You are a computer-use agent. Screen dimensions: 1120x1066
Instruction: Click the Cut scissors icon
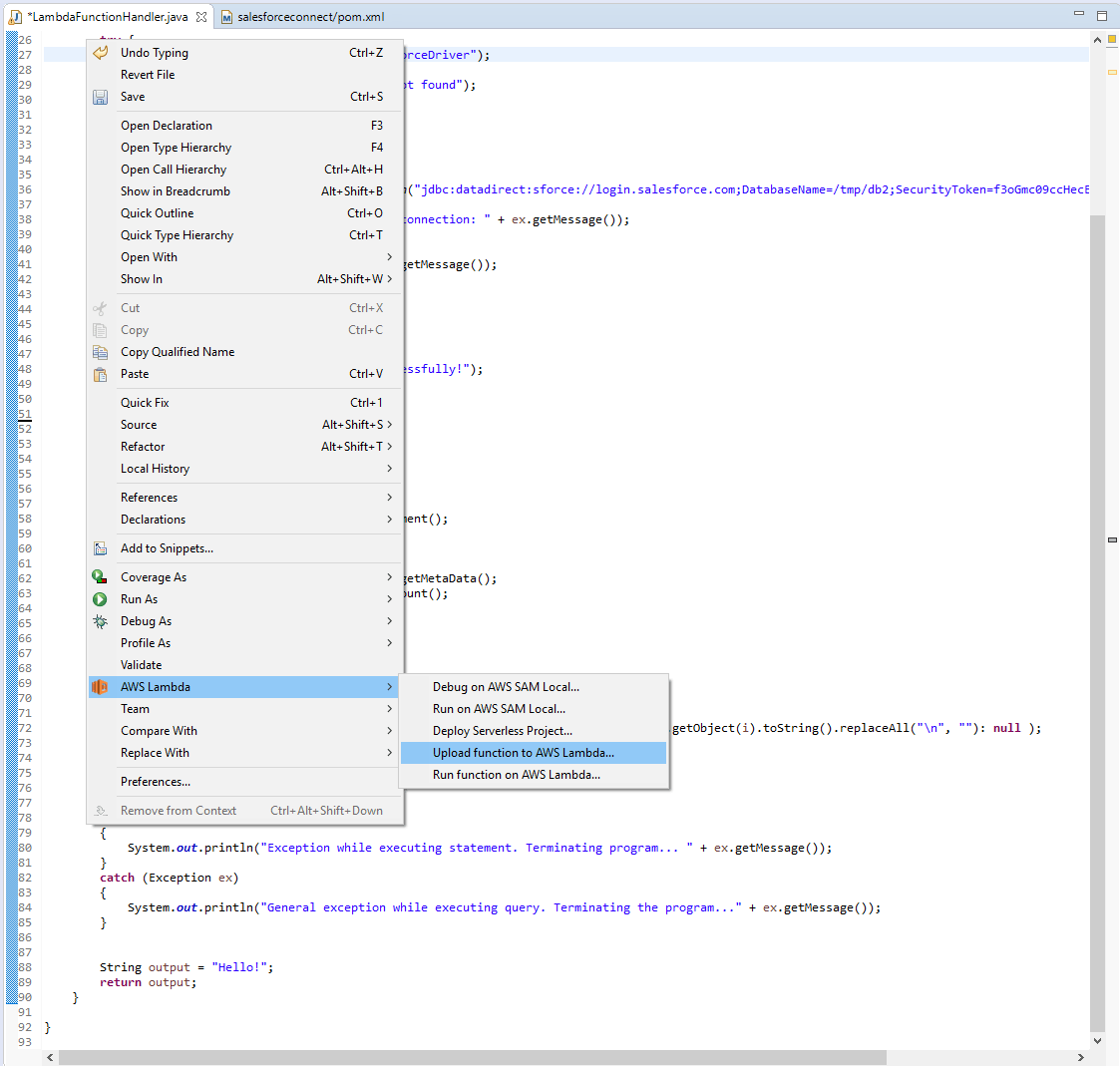(100, 308)
